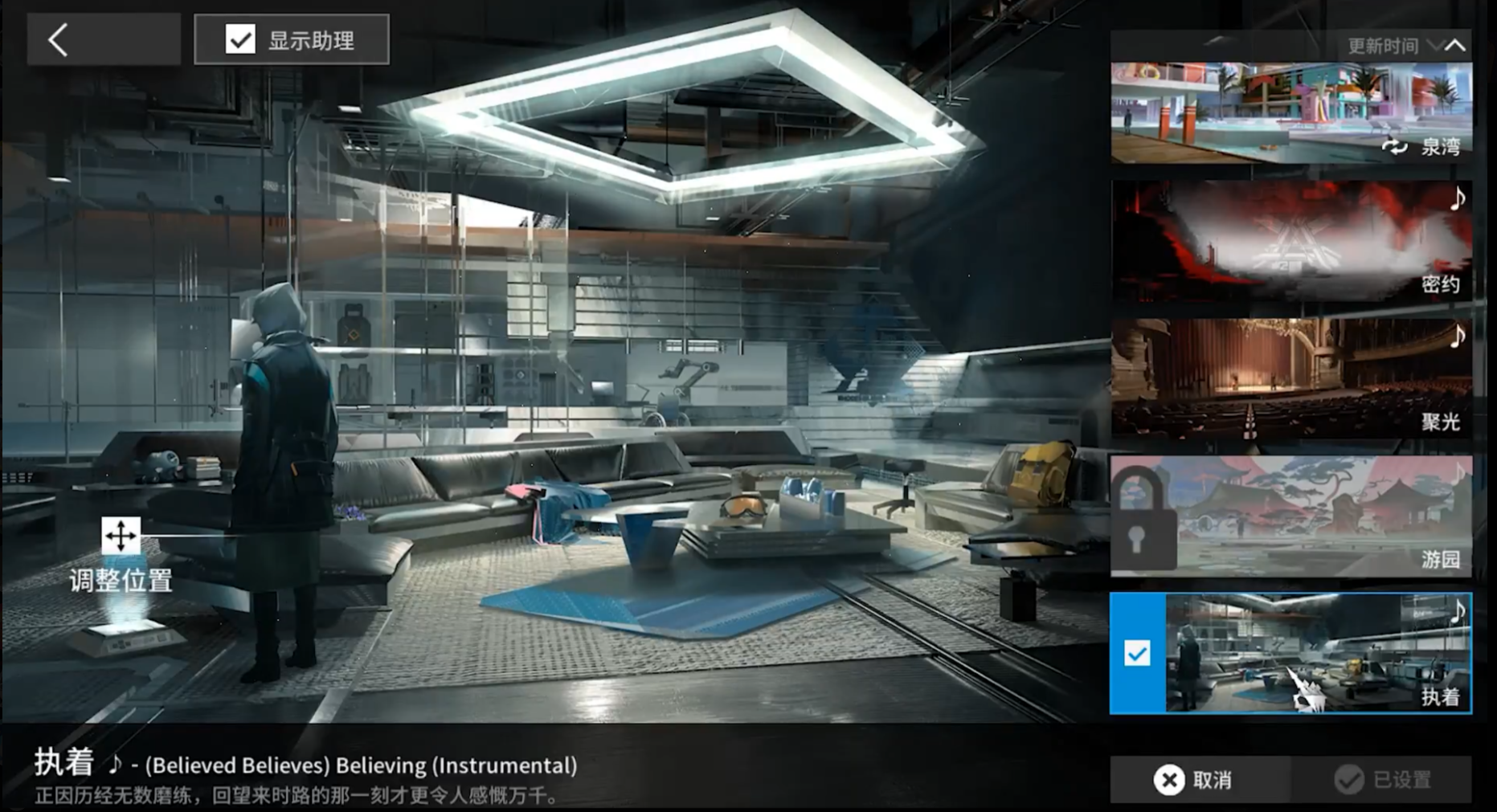Toggle the blue checkmark on 执着
The height and width of the screenshot is (812, 1497).
point(1137,654)
